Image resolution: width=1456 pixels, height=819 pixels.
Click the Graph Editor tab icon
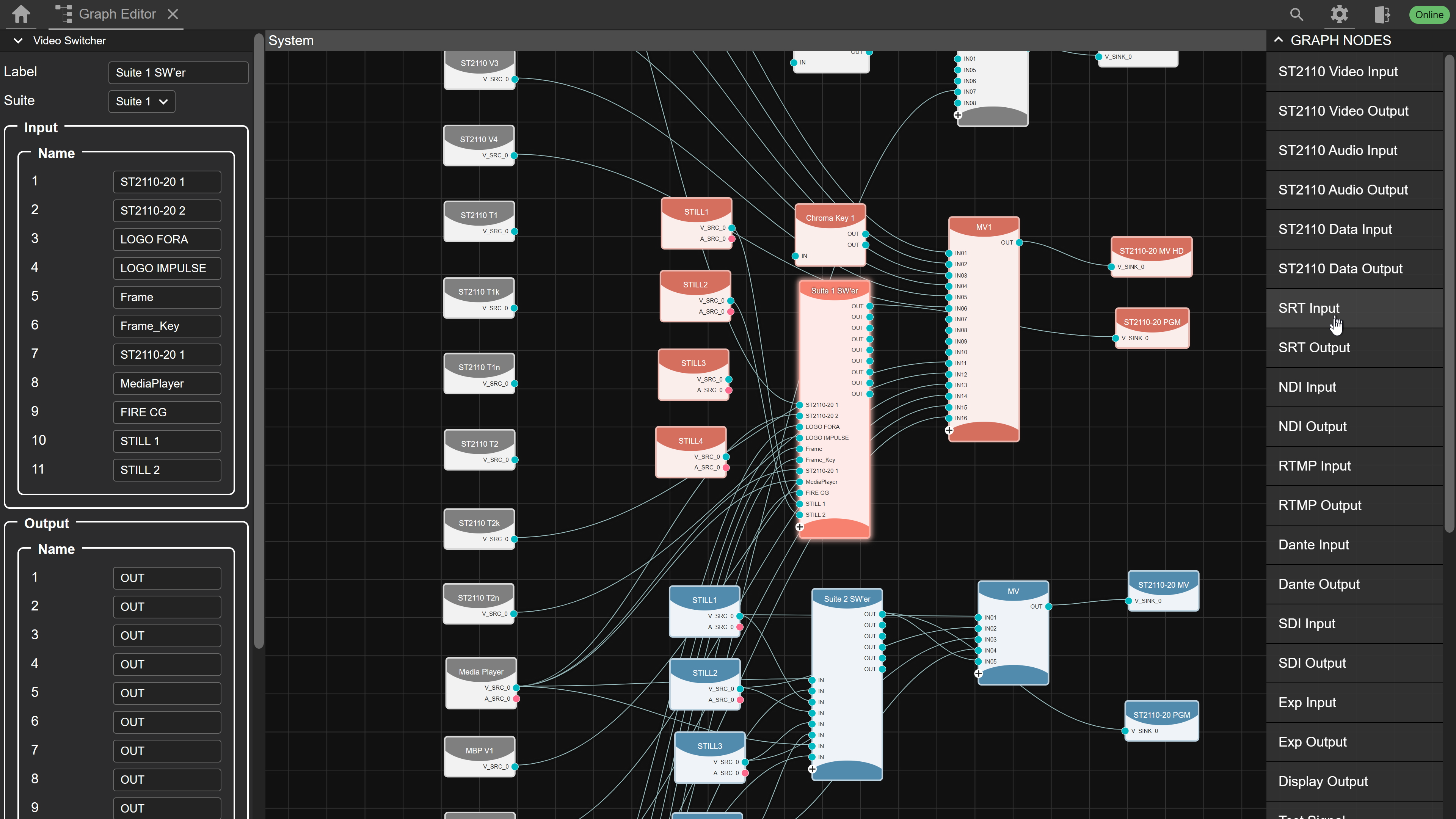click(x=64, y=14)
